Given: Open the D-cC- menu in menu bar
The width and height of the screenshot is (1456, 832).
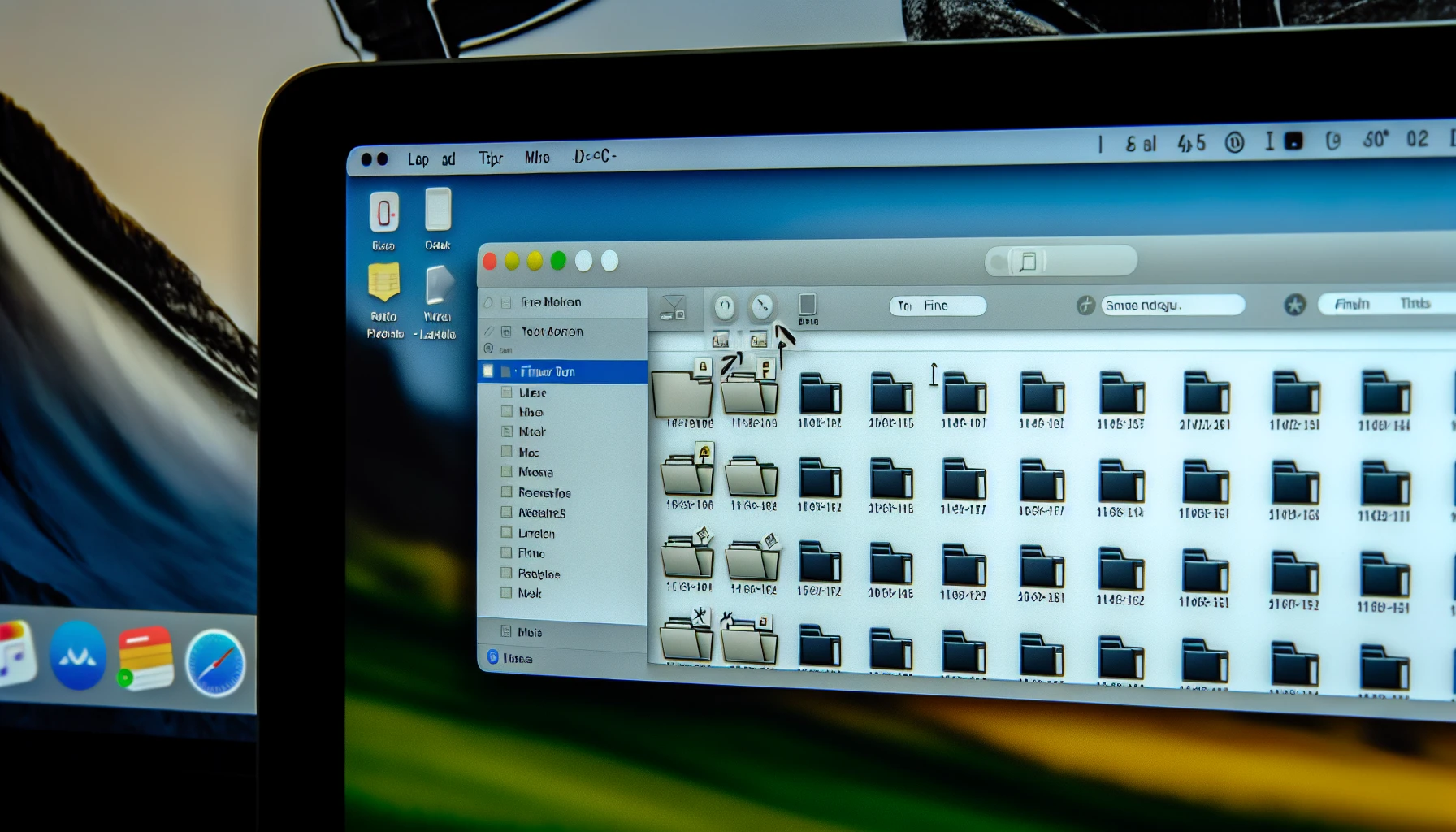Looking at the screenshot, I should 595,155.
